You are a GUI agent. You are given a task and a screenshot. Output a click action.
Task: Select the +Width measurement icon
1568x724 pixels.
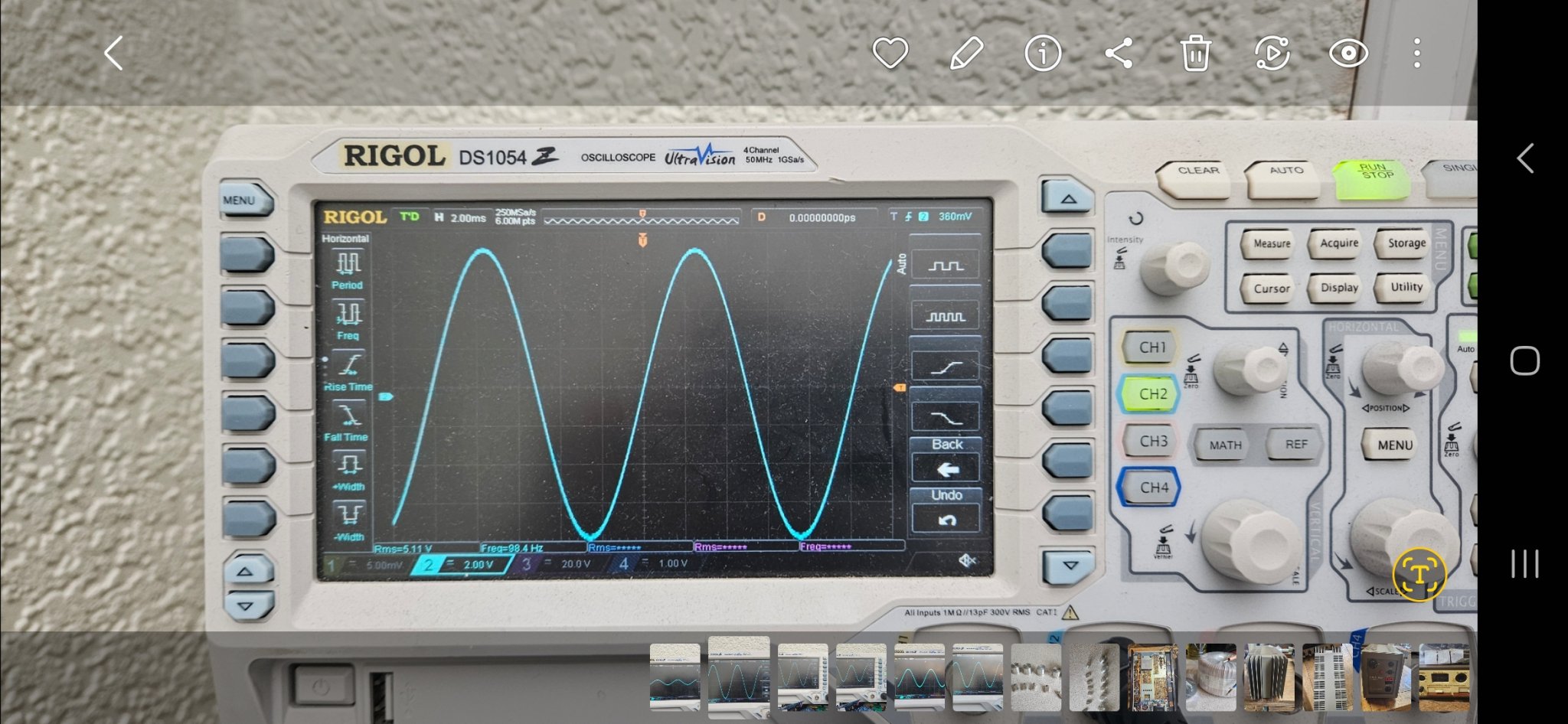pyautogui.click(x=348, y=472)
